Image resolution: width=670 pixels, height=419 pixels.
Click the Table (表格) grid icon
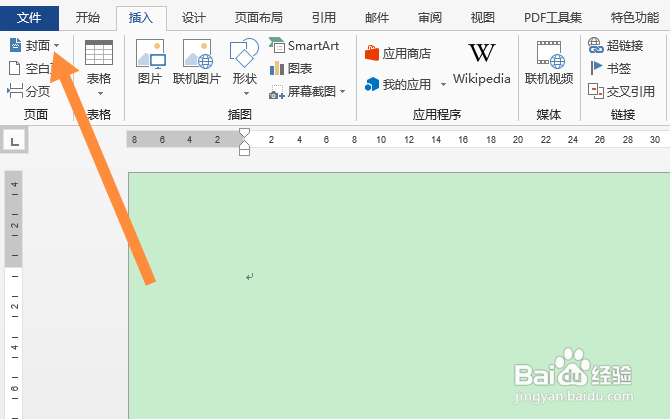(x=99, y=53)
